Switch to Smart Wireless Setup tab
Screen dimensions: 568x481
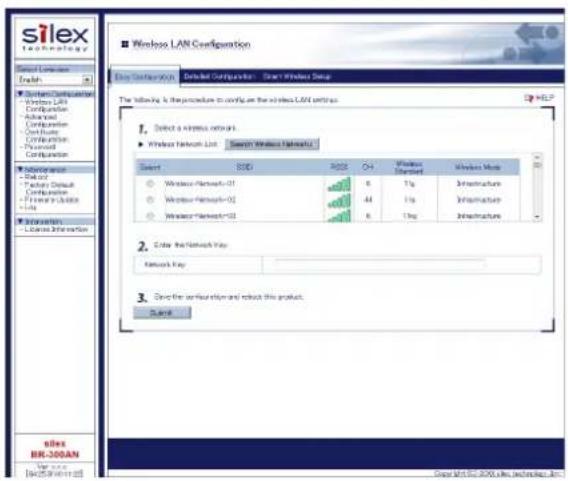[297, 77]
